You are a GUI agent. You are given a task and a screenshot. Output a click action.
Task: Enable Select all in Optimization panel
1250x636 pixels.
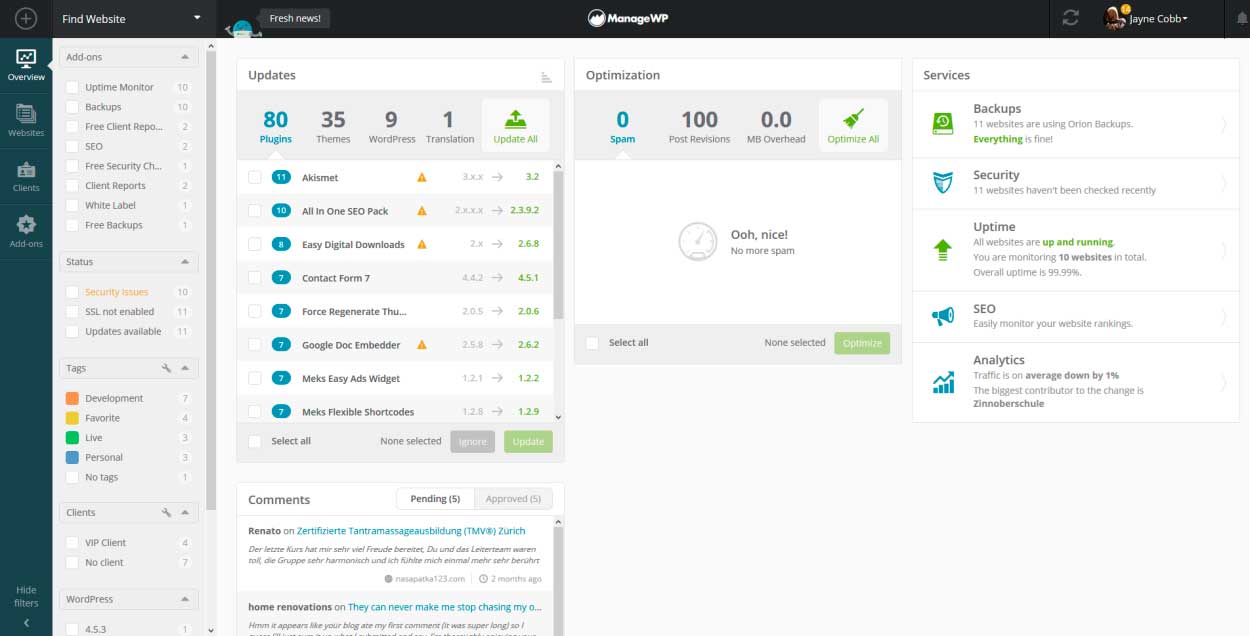(x=592, y=343)
